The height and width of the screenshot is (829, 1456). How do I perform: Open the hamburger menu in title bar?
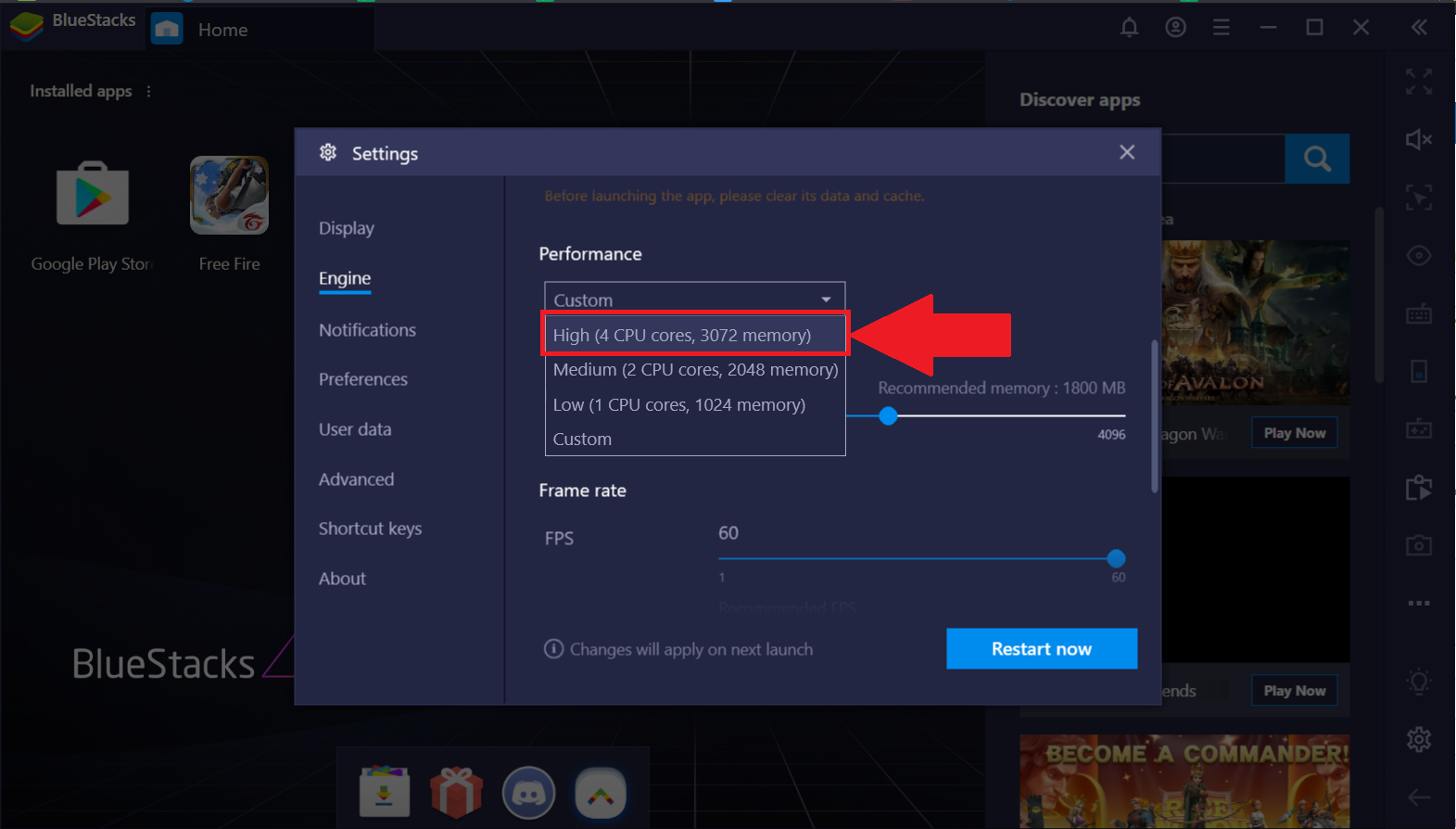point(1222,28)
